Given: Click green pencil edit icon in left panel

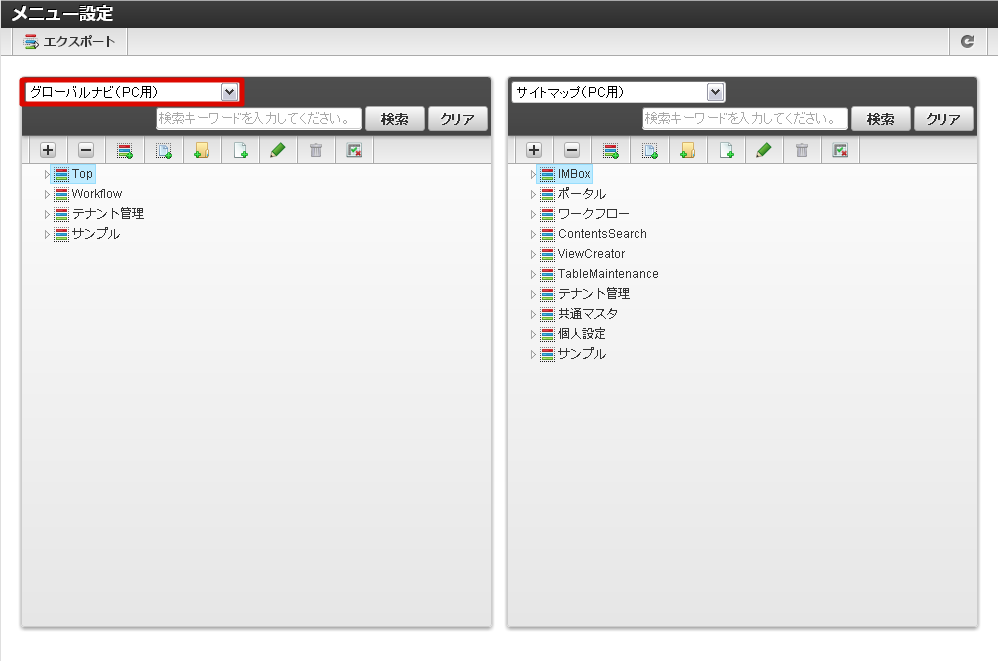Looking at the screenshot, I should [278, 150].
